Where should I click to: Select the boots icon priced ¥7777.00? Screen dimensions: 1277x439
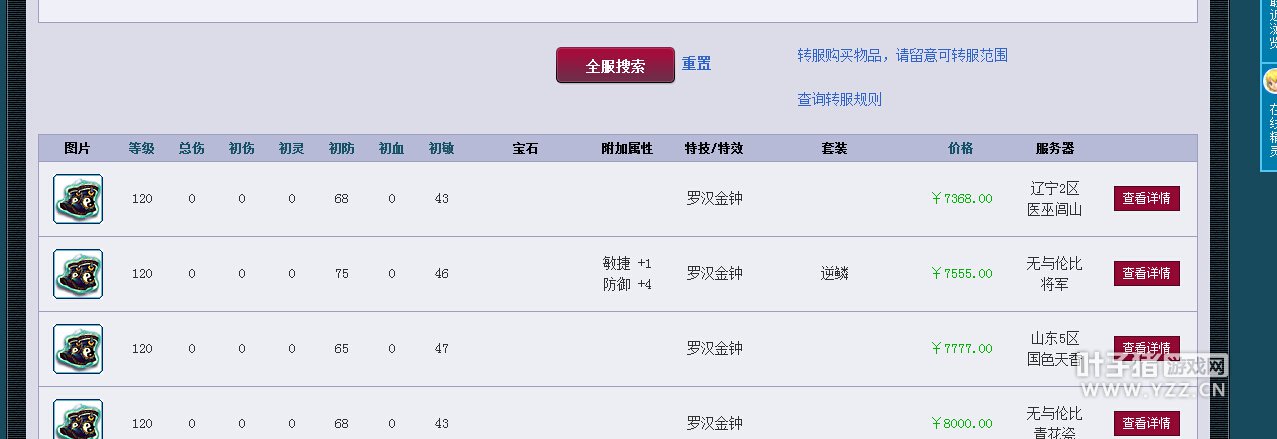[78, 349]
